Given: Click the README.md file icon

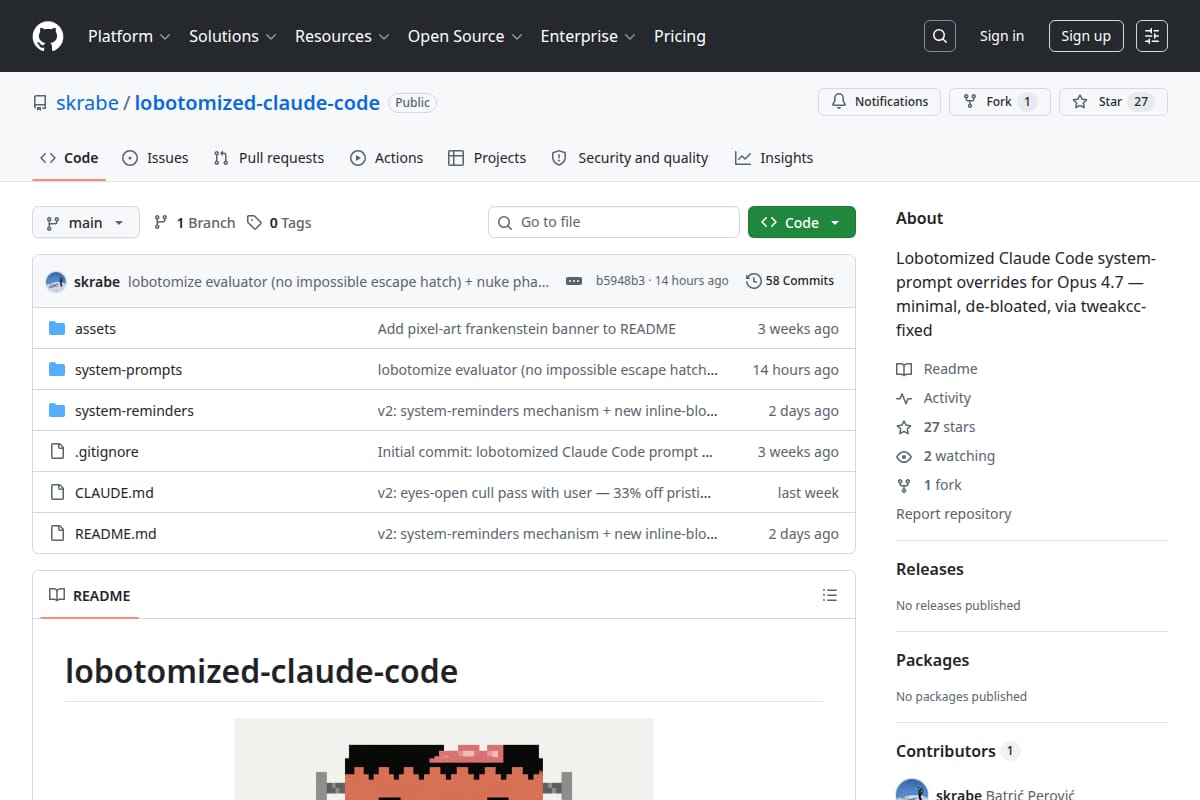Looking at the screenshot, I should (x=57, y=534).
